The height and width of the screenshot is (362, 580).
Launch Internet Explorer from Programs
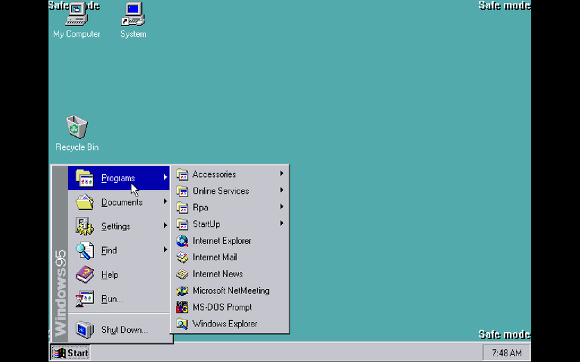tap(230, 241)
